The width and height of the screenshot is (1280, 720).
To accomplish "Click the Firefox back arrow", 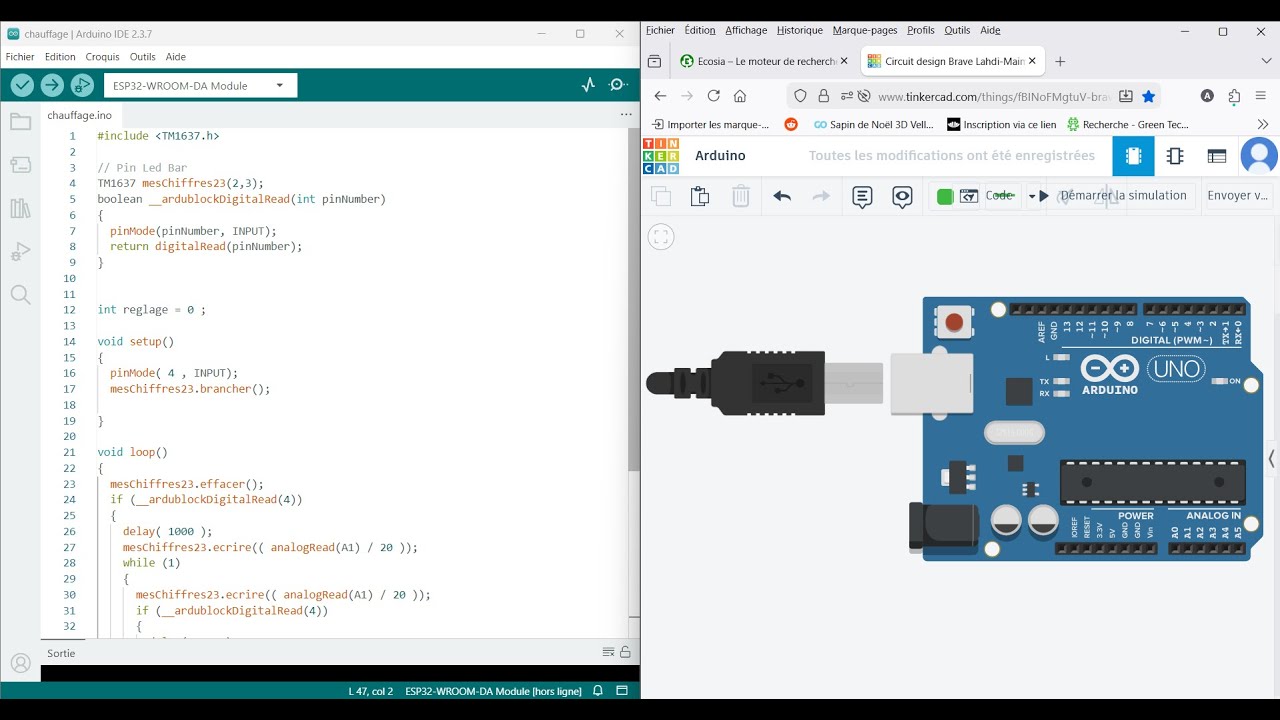I will tap(660, 96).
